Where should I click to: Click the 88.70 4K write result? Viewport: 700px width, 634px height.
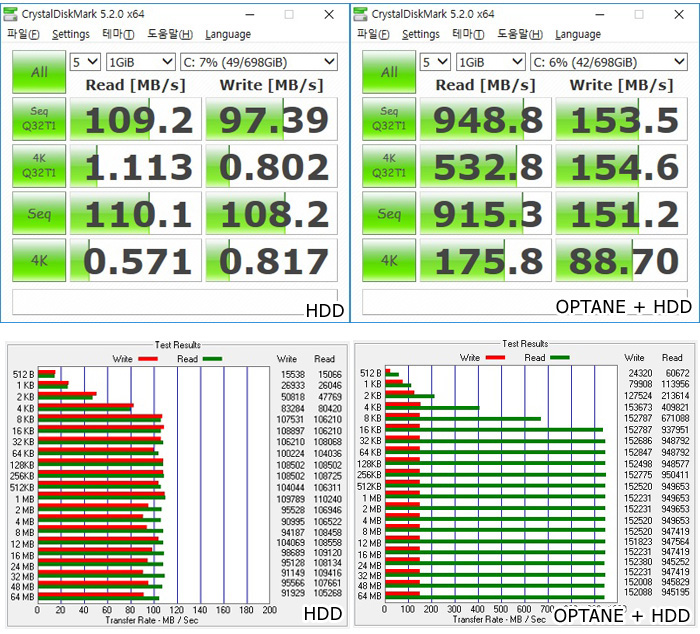point(621,261)
